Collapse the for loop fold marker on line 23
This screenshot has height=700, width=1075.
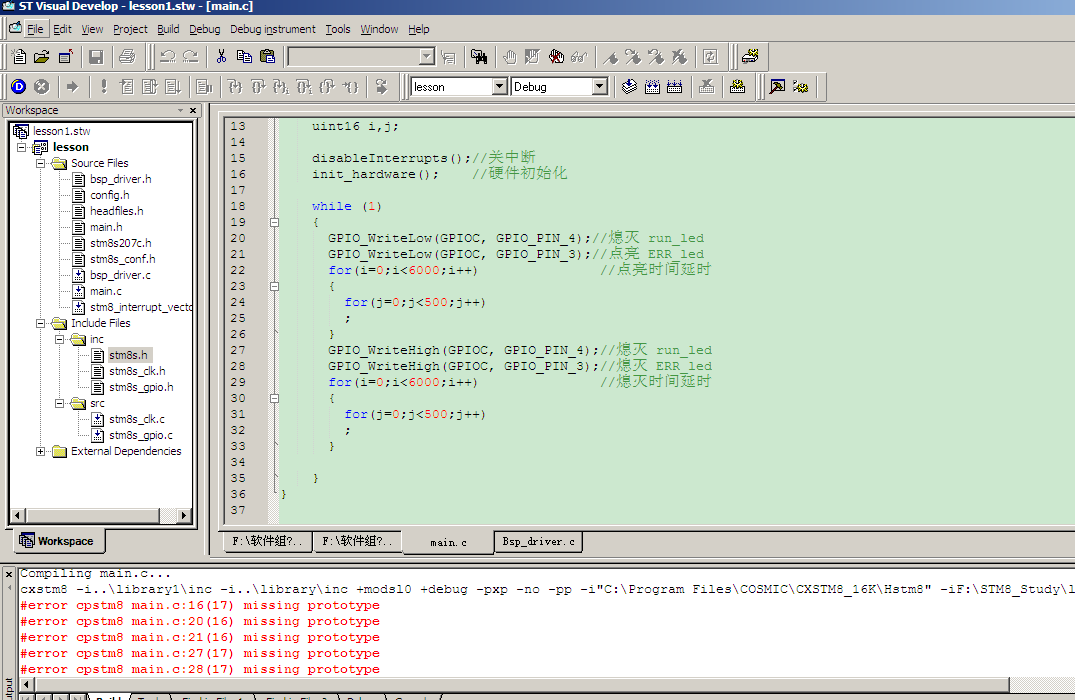click(274, 287)
